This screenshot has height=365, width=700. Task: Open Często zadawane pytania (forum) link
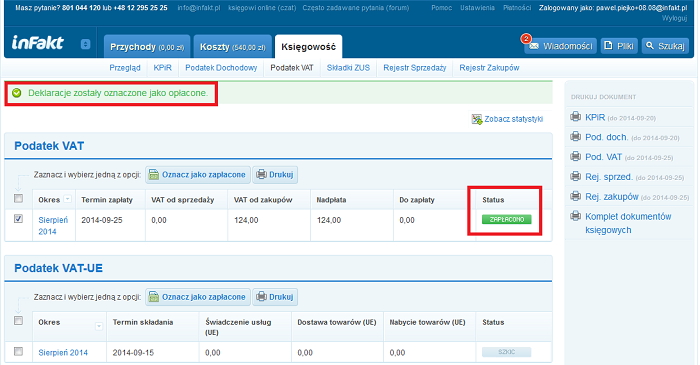click(356, 8)
